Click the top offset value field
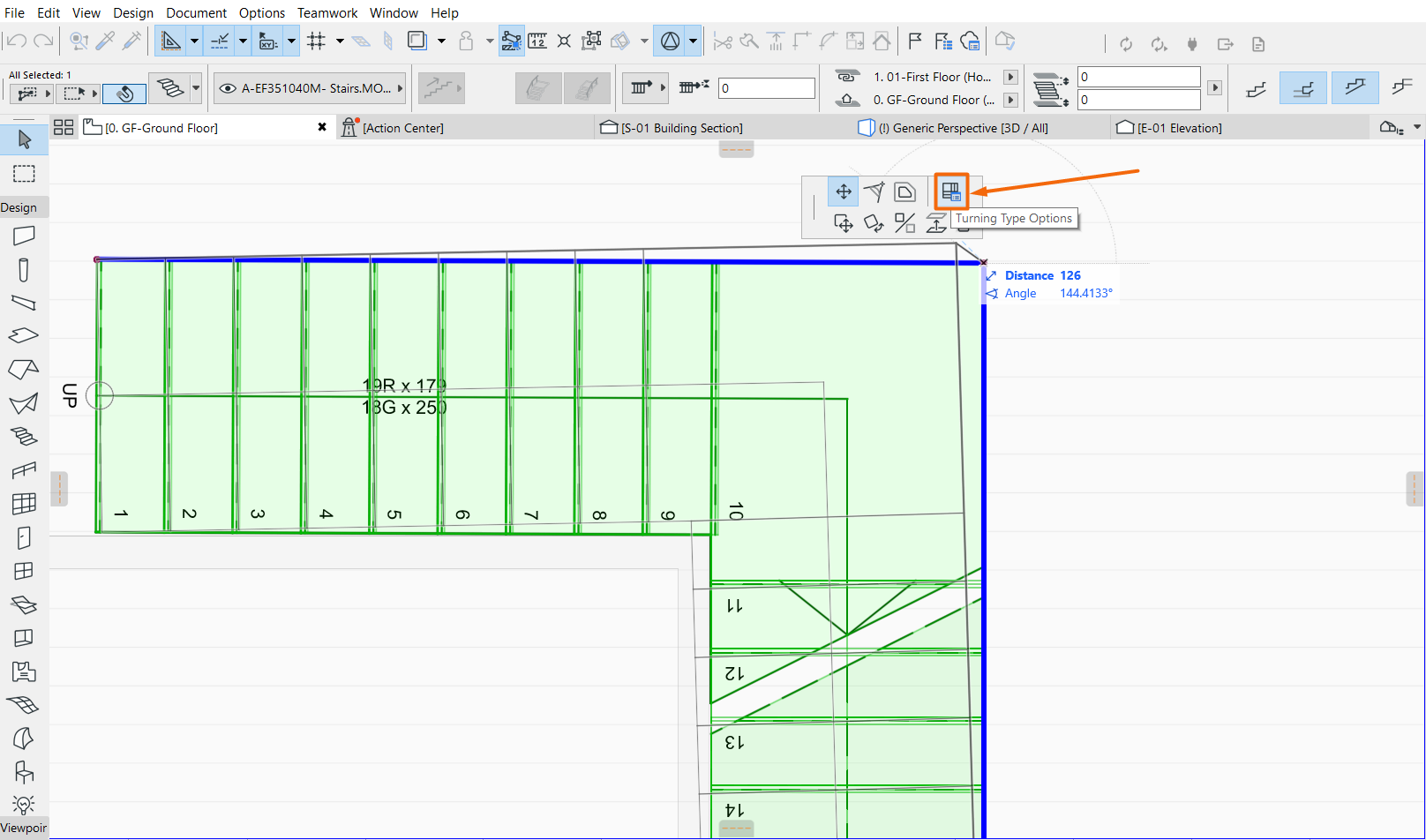The height and width of the screenshot is (840, 1426). (1139, 77)
